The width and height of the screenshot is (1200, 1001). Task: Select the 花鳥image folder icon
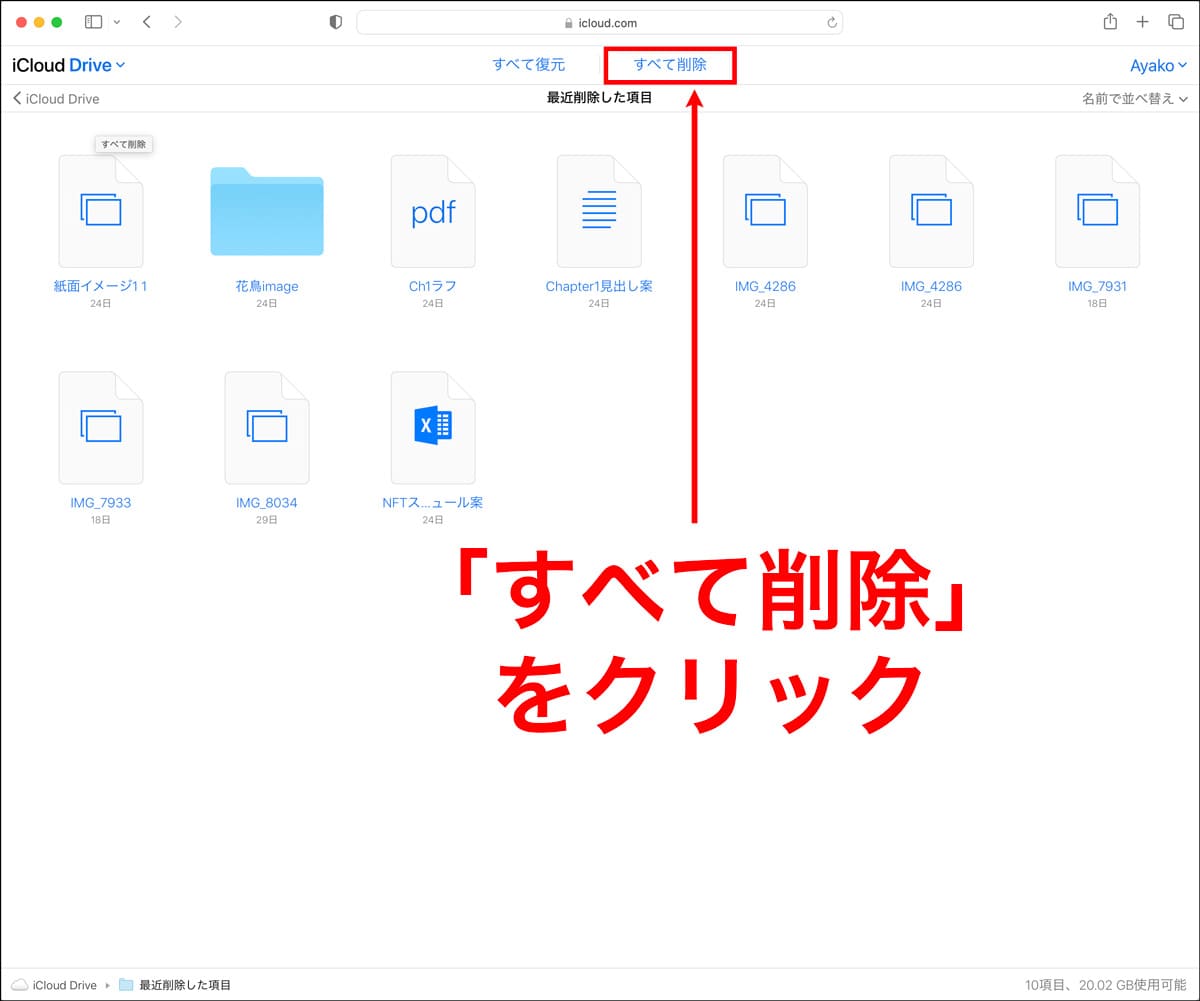267,211
